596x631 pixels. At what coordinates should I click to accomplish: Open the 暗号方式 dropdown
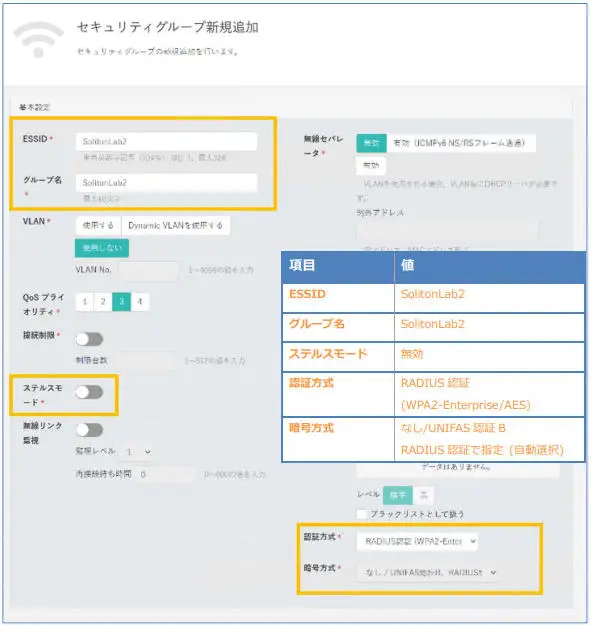pyautogui.click(x=428, y=573)
